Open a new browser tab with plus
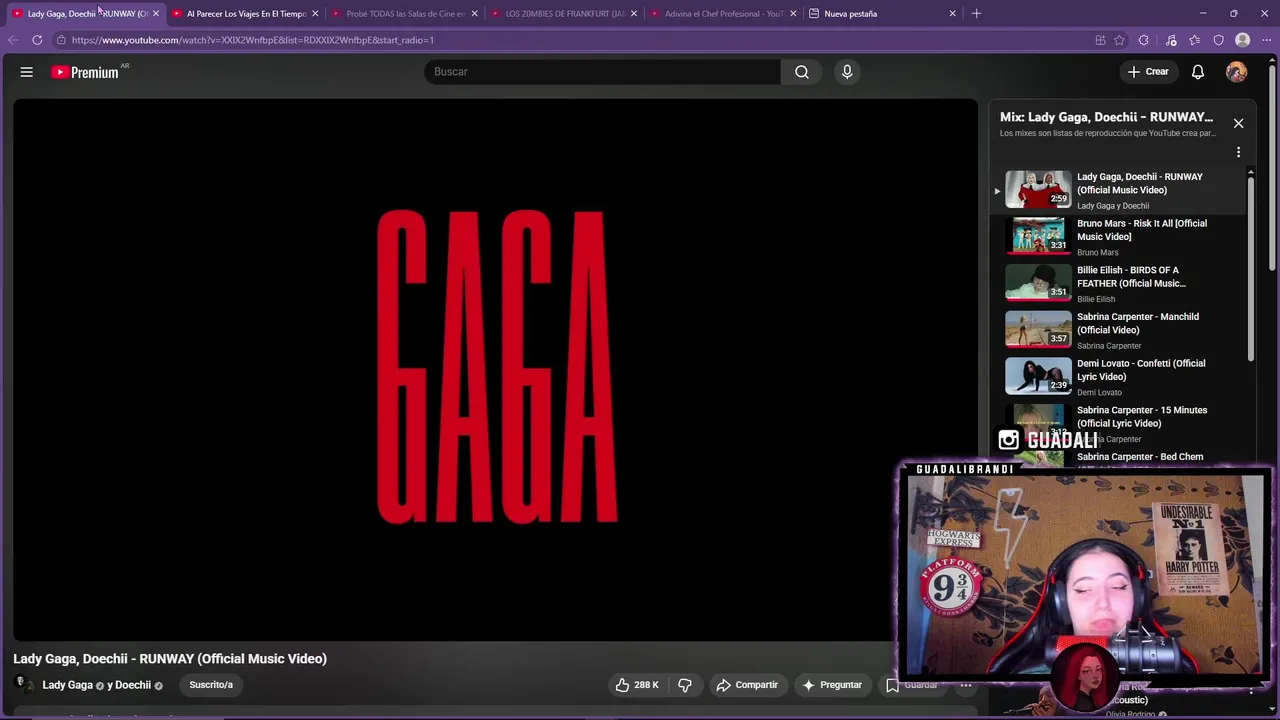This screenshot has width=1280, height=720. point(976,14)
